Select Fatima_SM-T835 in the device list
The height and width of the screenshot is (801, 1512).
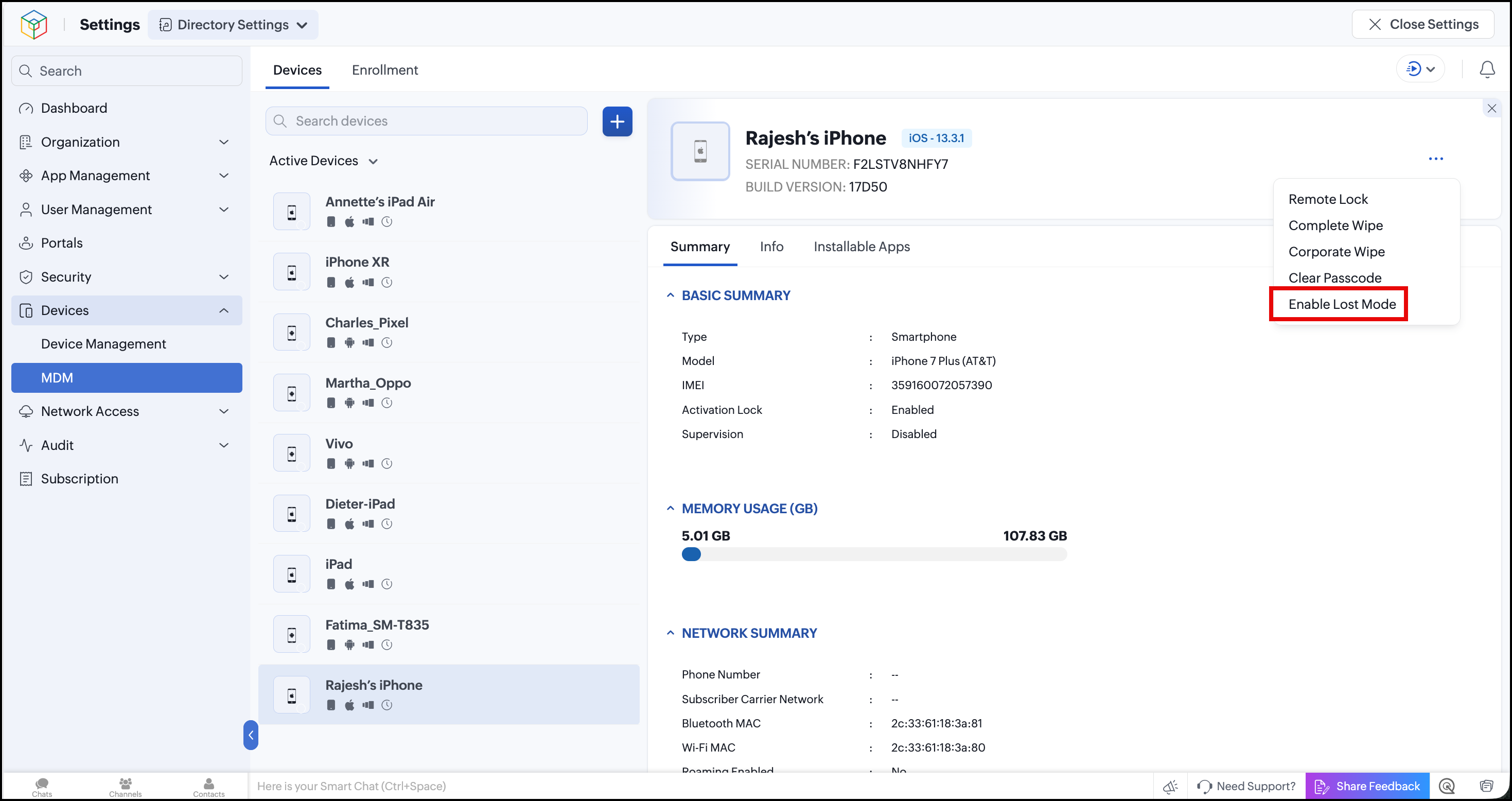coord(449,634)
